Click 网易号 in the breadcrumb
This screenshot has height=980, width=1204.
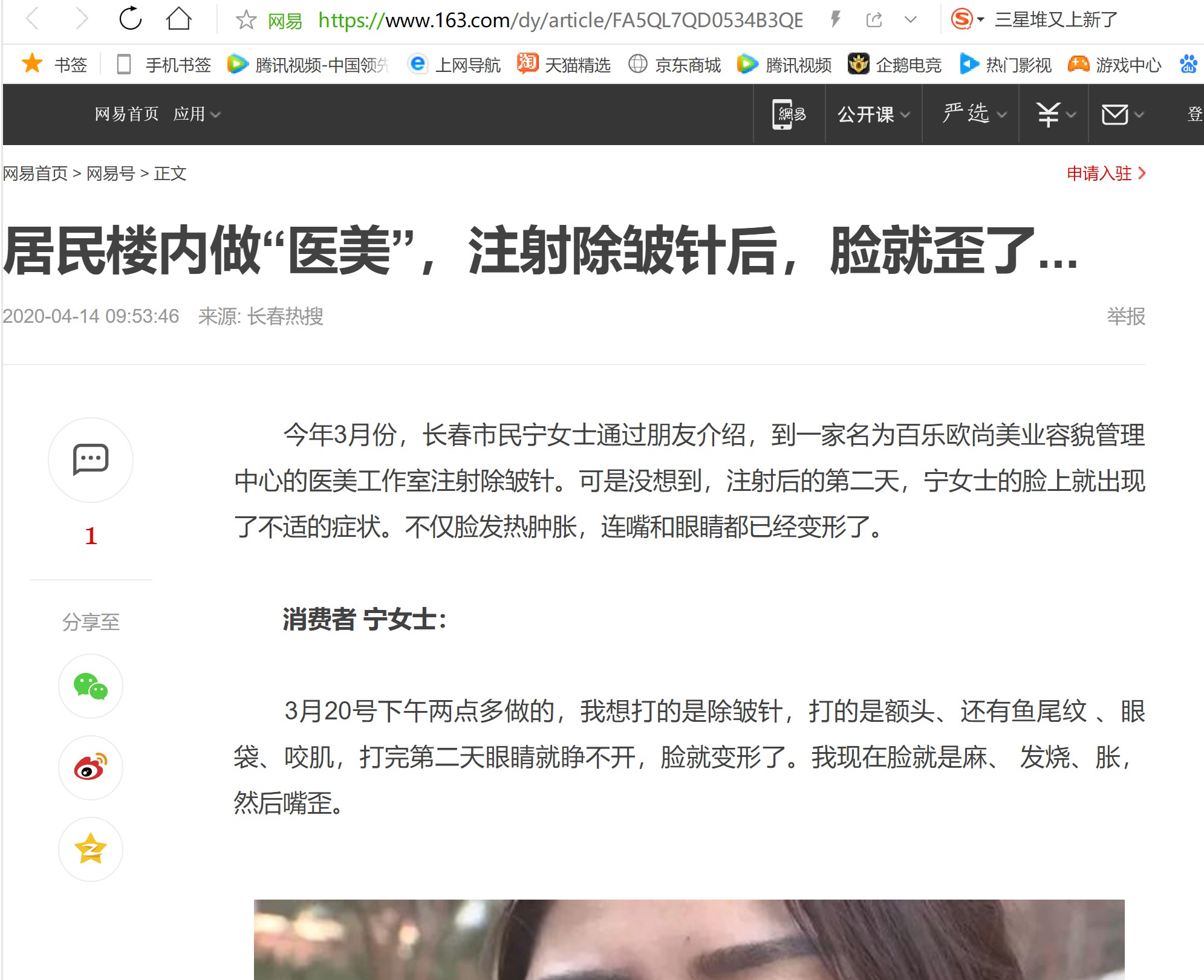click(111, 174)
